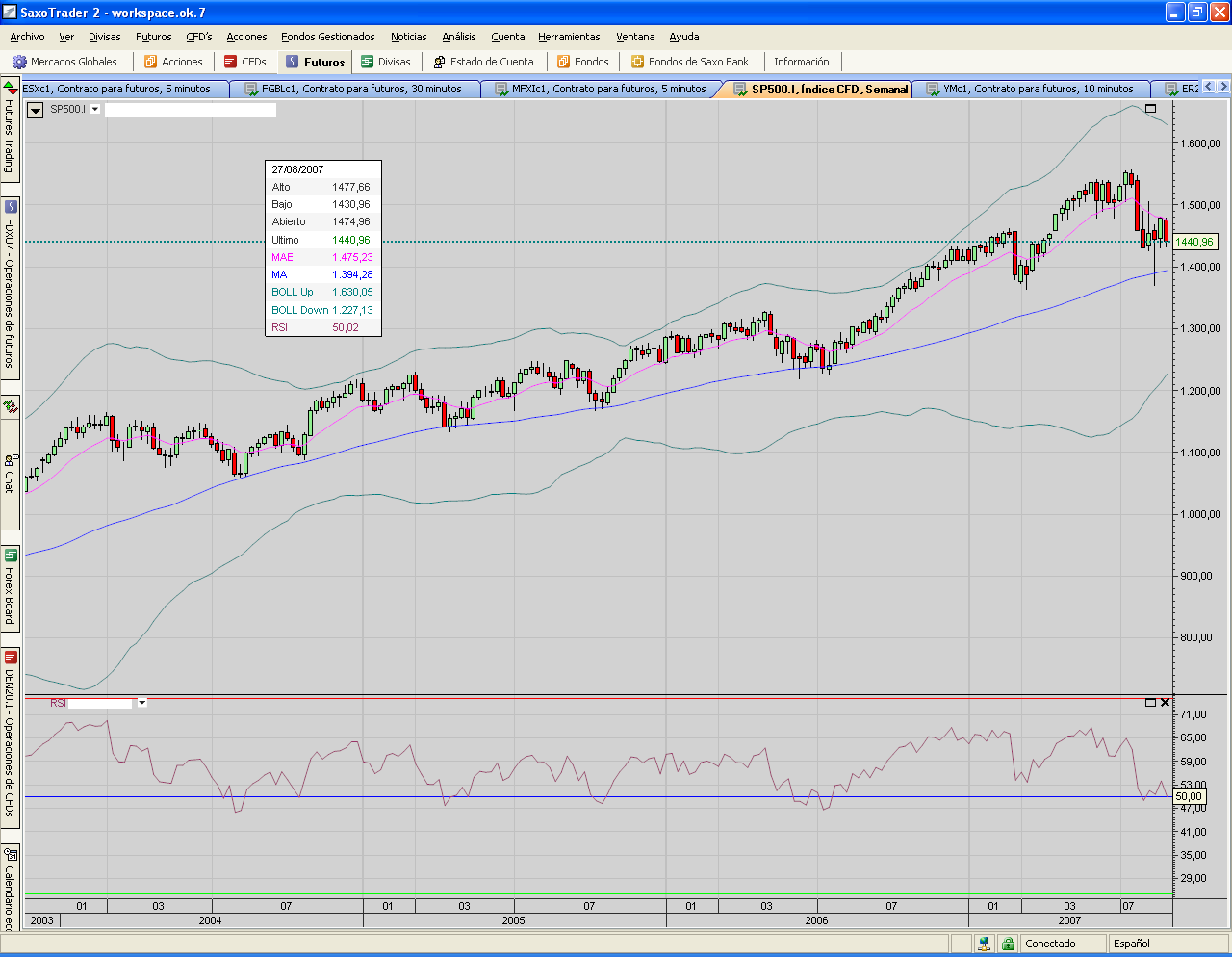Click the lock icon in status bar
Image resolution: width=1232 pixels, height=957 pixels.
pos(1008,944)
